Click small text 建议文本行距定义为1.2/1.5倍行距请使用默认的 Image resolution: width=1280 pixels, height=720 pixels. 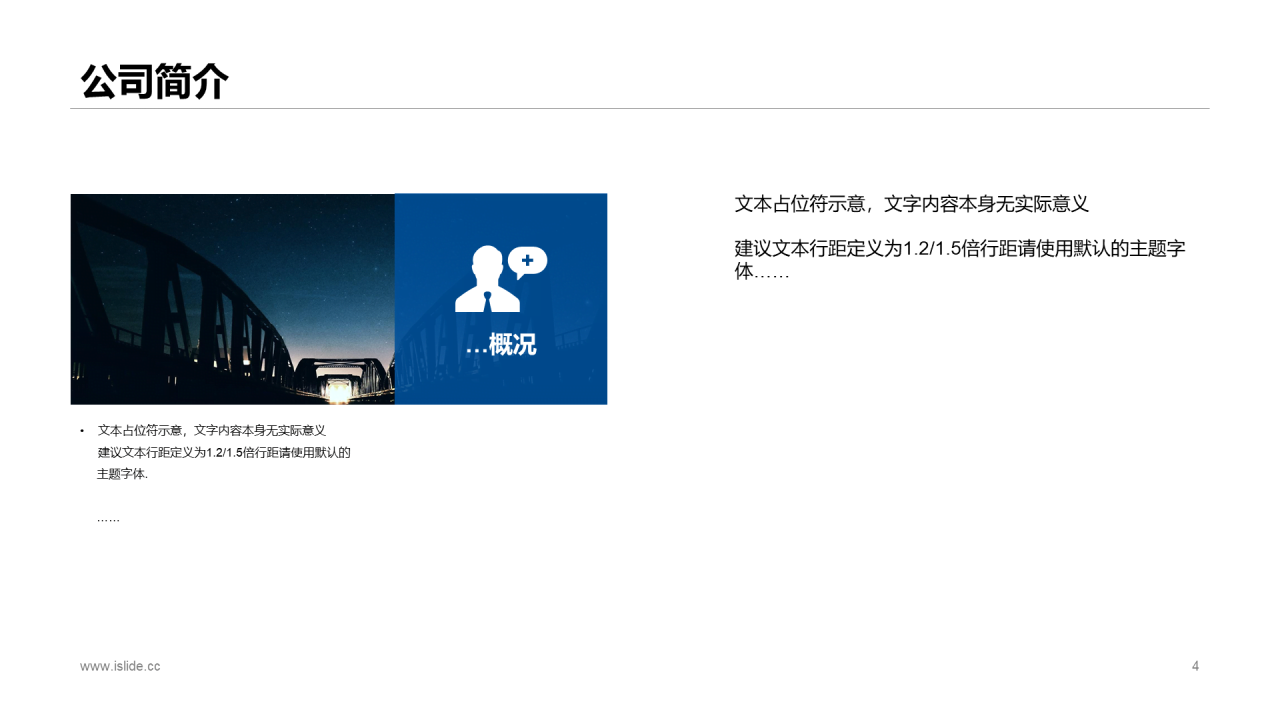pyautogui.click(x=224, y=452)
